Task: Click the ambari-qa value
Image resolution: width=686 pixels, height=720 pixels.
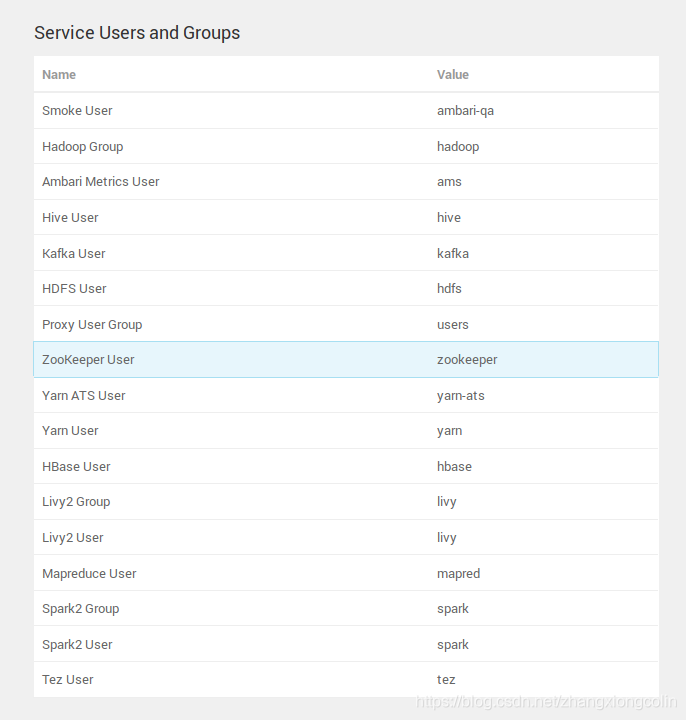Action: pyautogui.click(x=465, y=111)
